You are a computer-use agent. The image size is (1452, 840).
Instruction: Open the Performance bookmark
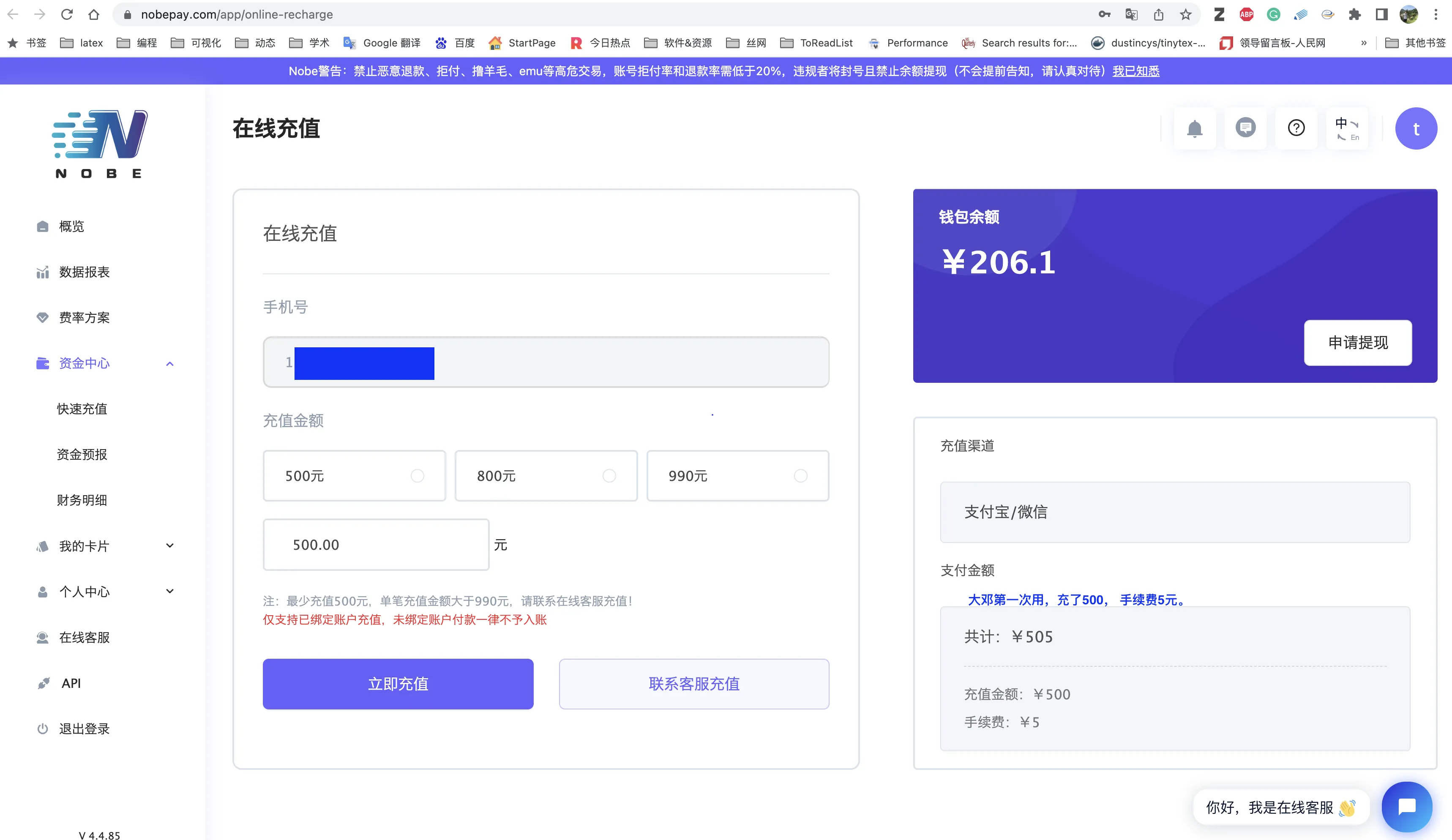coord(908,43)
